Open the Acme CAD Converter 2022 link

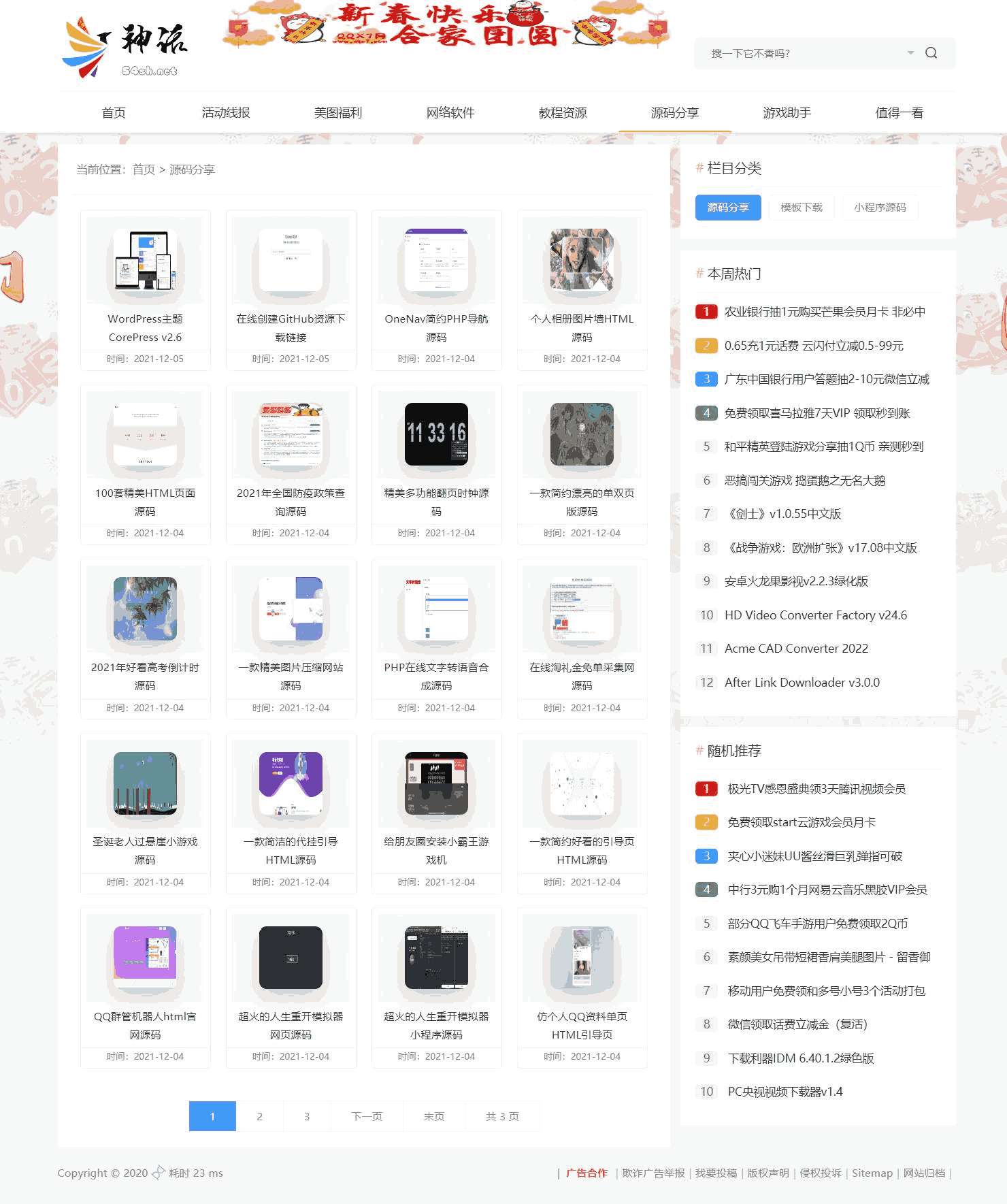796,649
